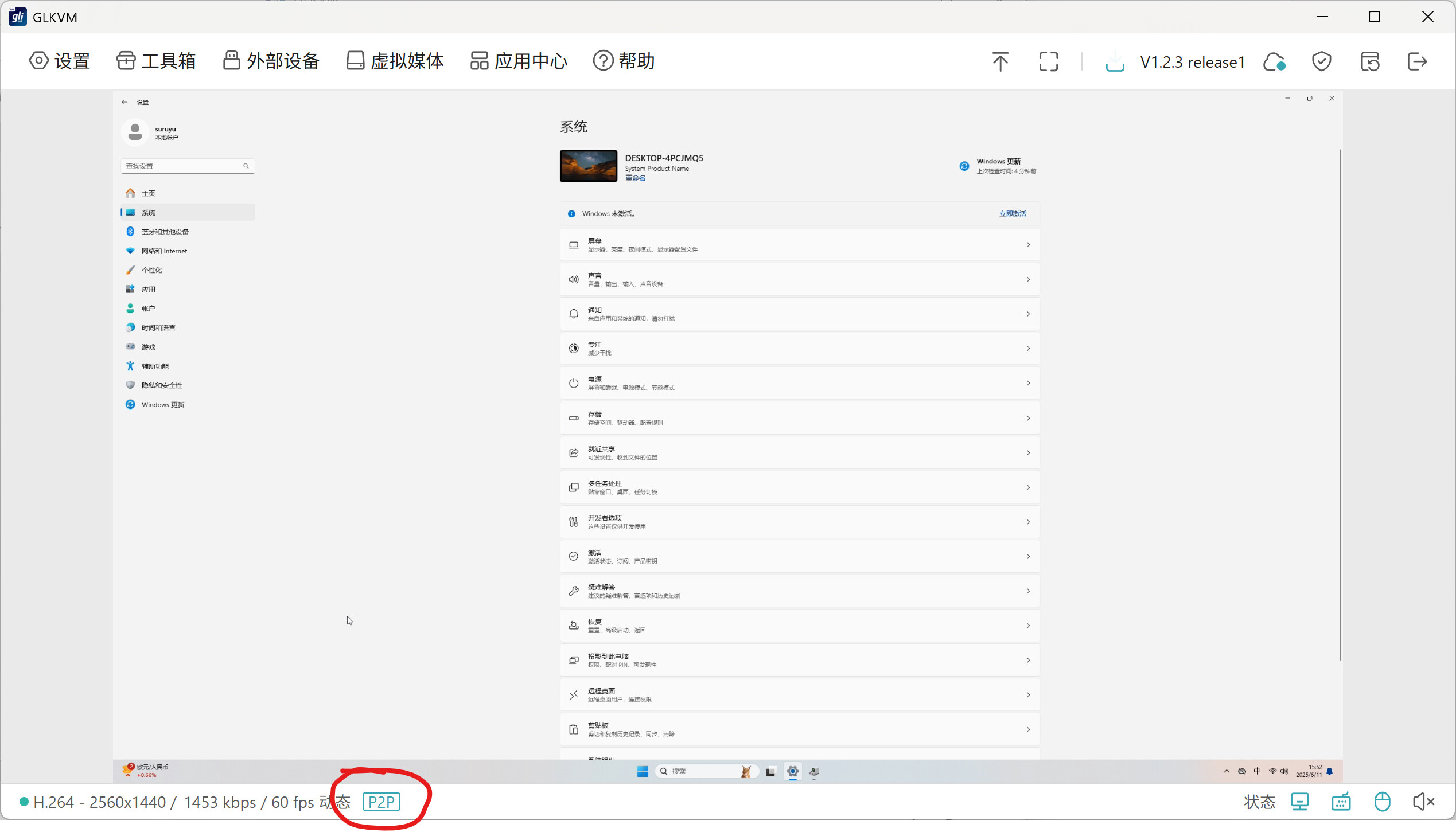Image resolution: width=1456 pixels, height=832 pixels.
Task: Expand the 远程桌面 remote desktop row
Action: point(799,695)
